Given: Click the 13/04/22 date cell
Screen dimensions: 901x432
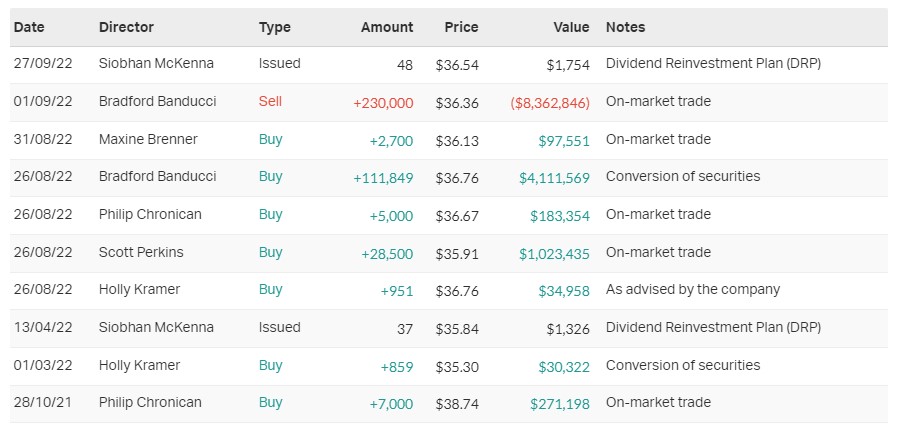Looking at the screenshot, I should 44,328.
